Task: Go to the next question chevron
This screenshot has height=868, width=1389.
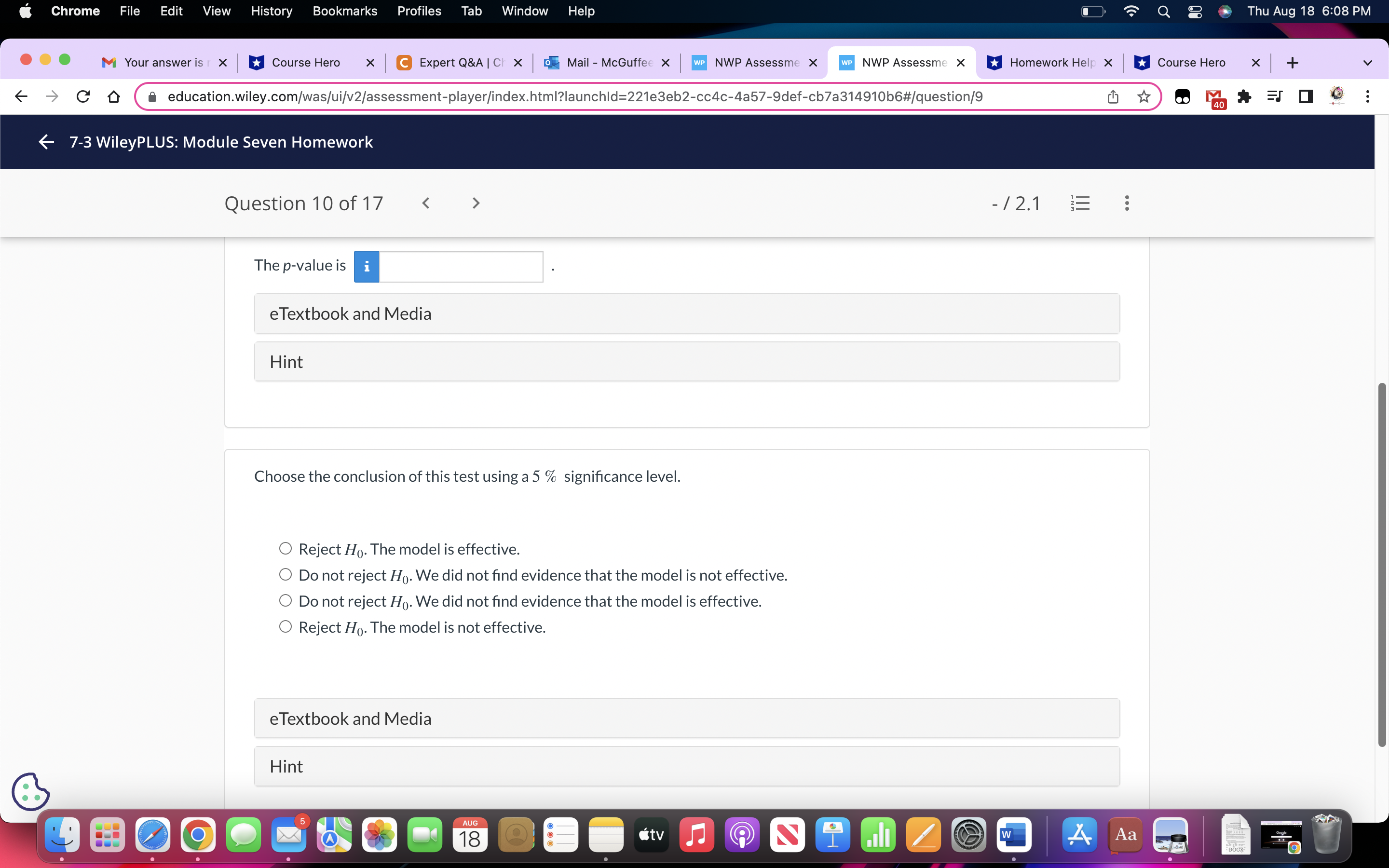Action: (x=475, y=203)
